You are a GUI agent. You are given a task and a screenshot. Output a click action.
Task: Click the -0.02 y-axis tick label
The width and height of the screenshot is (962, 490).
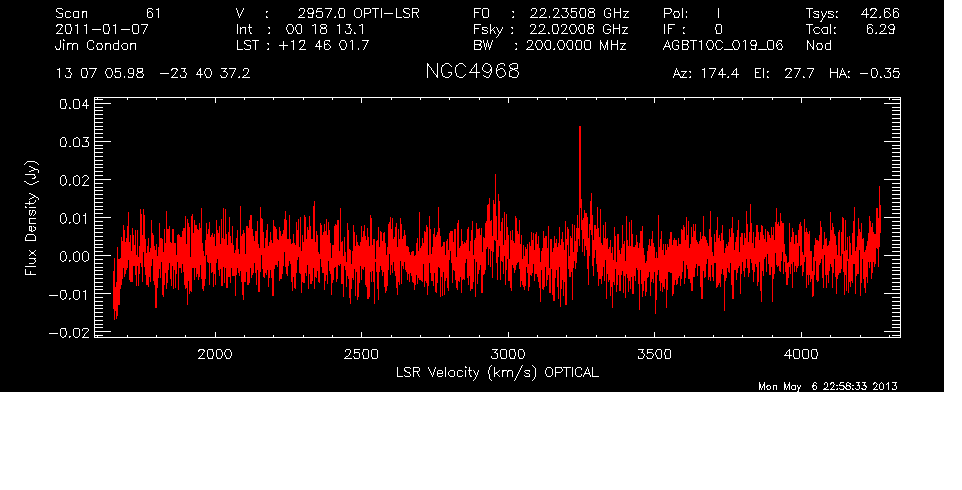pyautogui.click(x=69, y=332)
